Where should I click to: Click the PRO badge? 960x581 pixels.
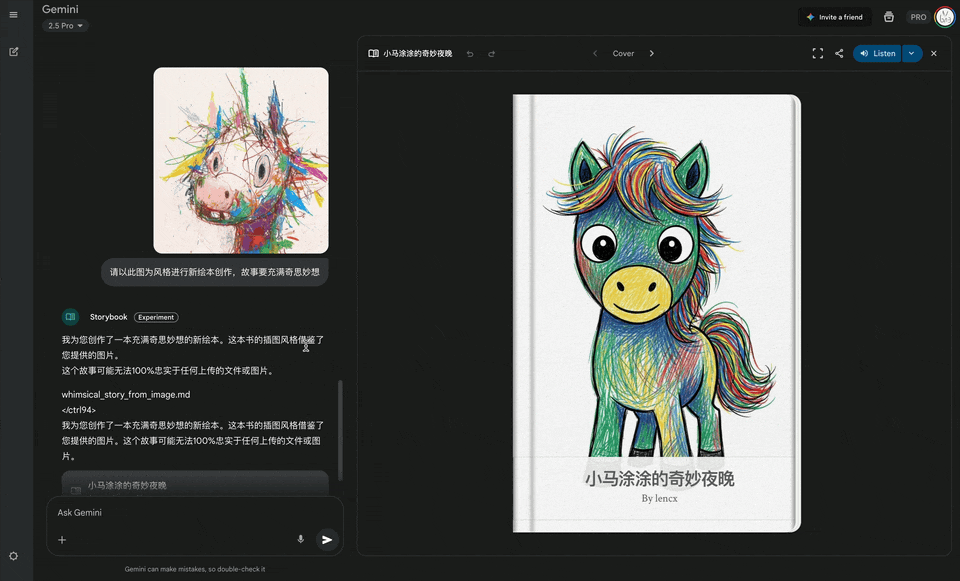pos(918,17)
